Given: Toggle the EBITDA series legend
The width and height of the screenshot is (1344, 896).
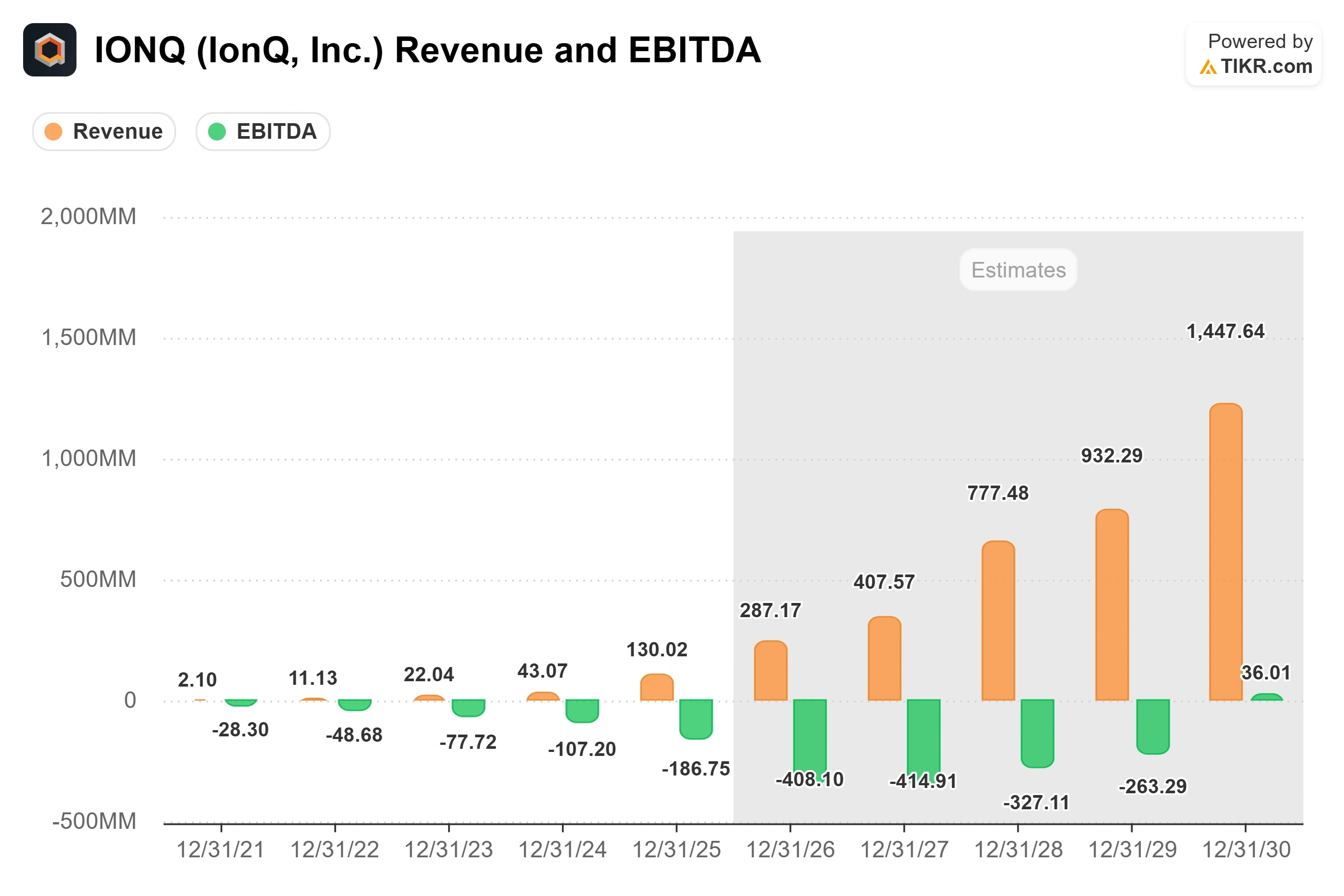Looking at the screenshot, I should tap(263, 132).
